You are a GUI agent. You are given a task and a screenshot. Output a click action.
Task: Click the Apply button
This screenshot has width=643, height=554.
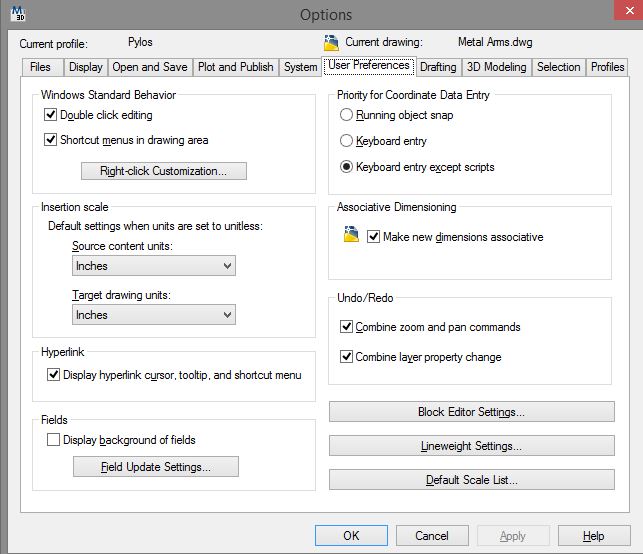pyautogui.click(x=513, y=536)
